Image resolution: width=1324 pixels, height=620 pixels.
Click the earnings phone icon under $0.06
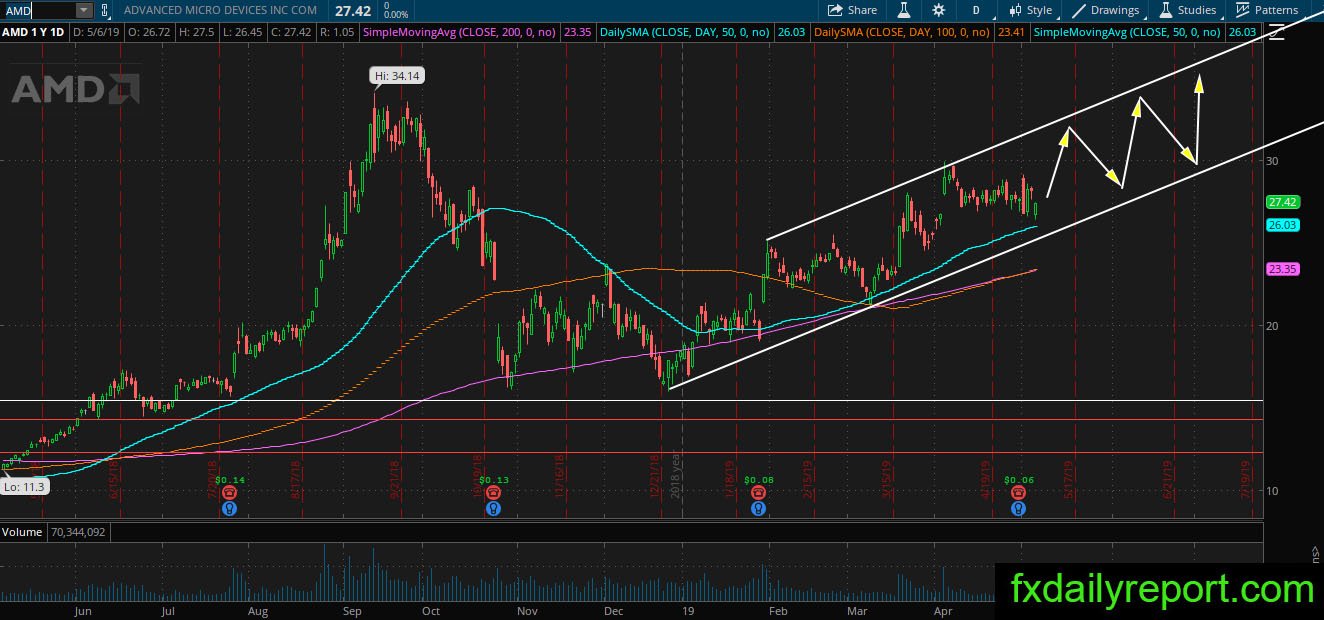[x=1018, y=493]
